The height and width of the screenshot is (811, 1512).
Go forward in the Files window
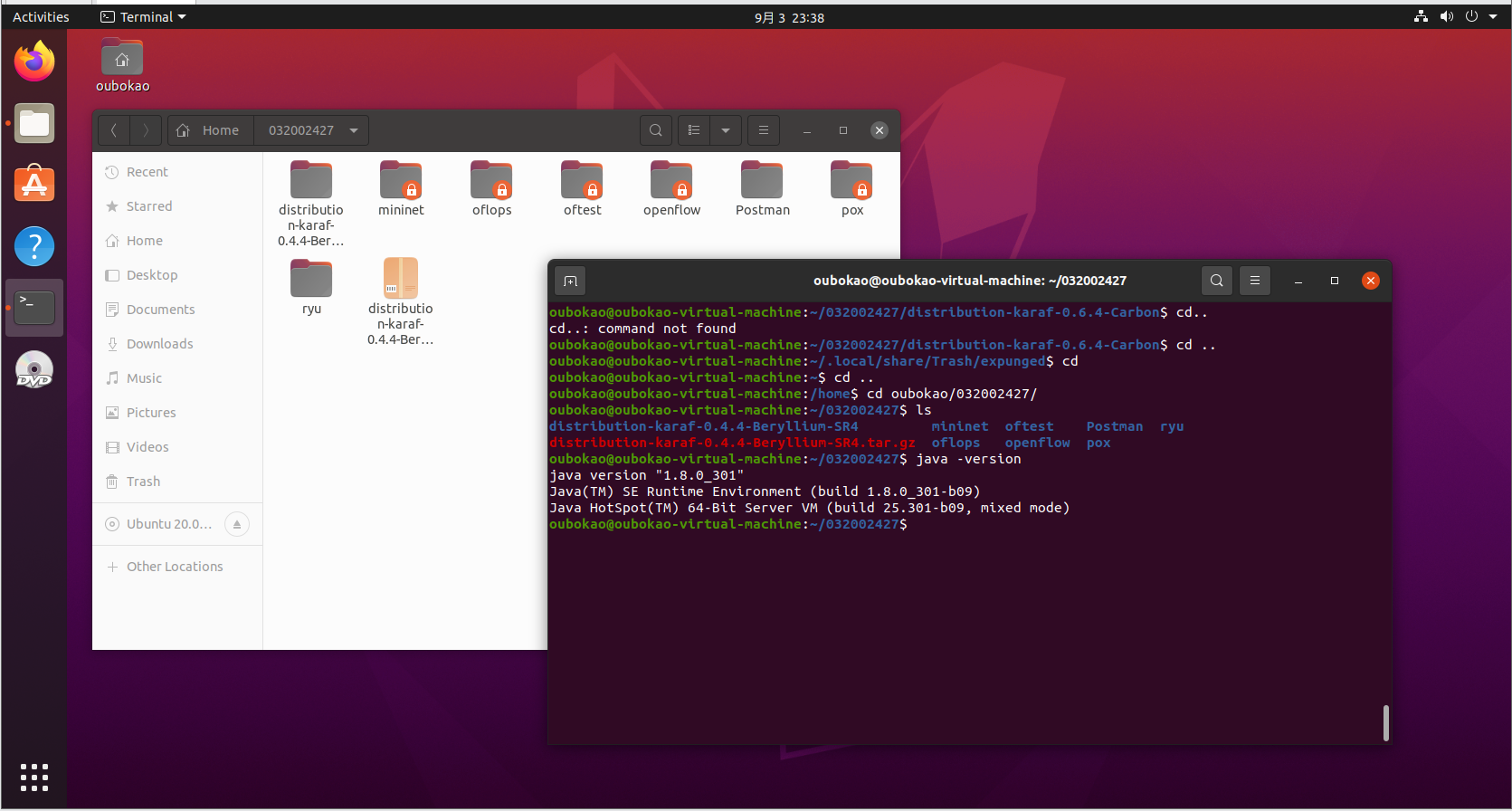146,130
